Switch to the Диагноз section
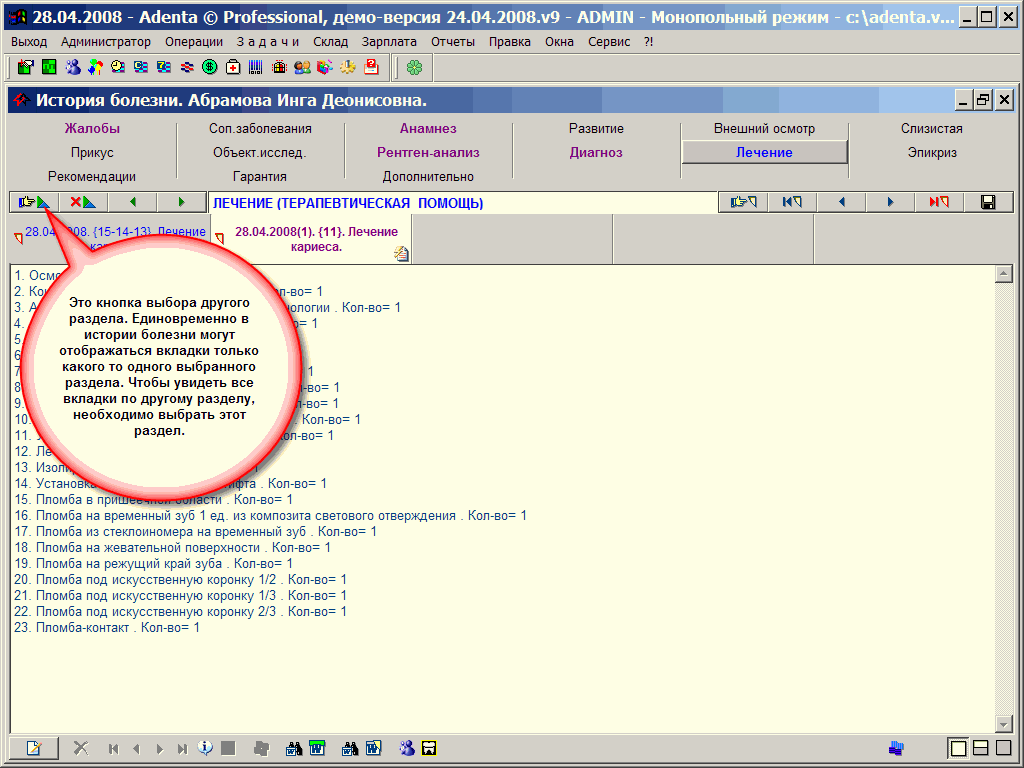1024x768 pixels. pos(596,153)
